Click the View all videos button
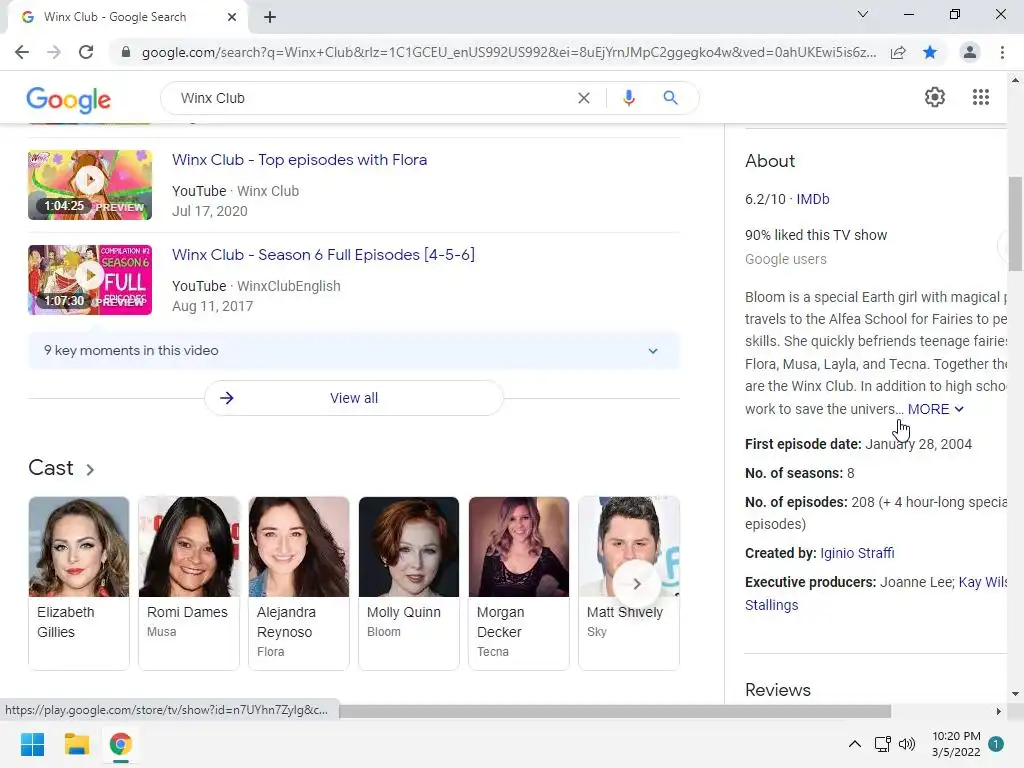Viewport: 1024px width, 768px height. [x=353, y=398]
